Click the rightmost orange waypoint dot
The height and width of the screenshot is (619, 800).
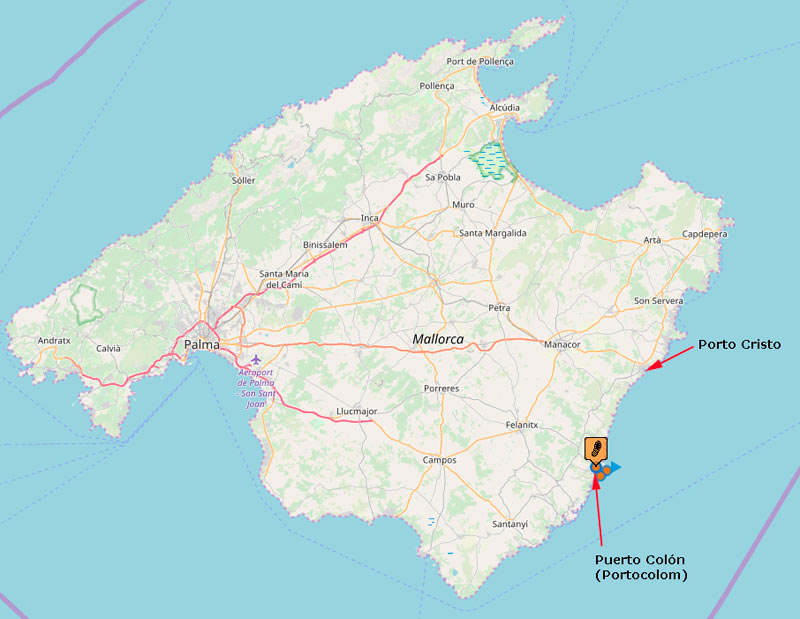tap(607, 469)
